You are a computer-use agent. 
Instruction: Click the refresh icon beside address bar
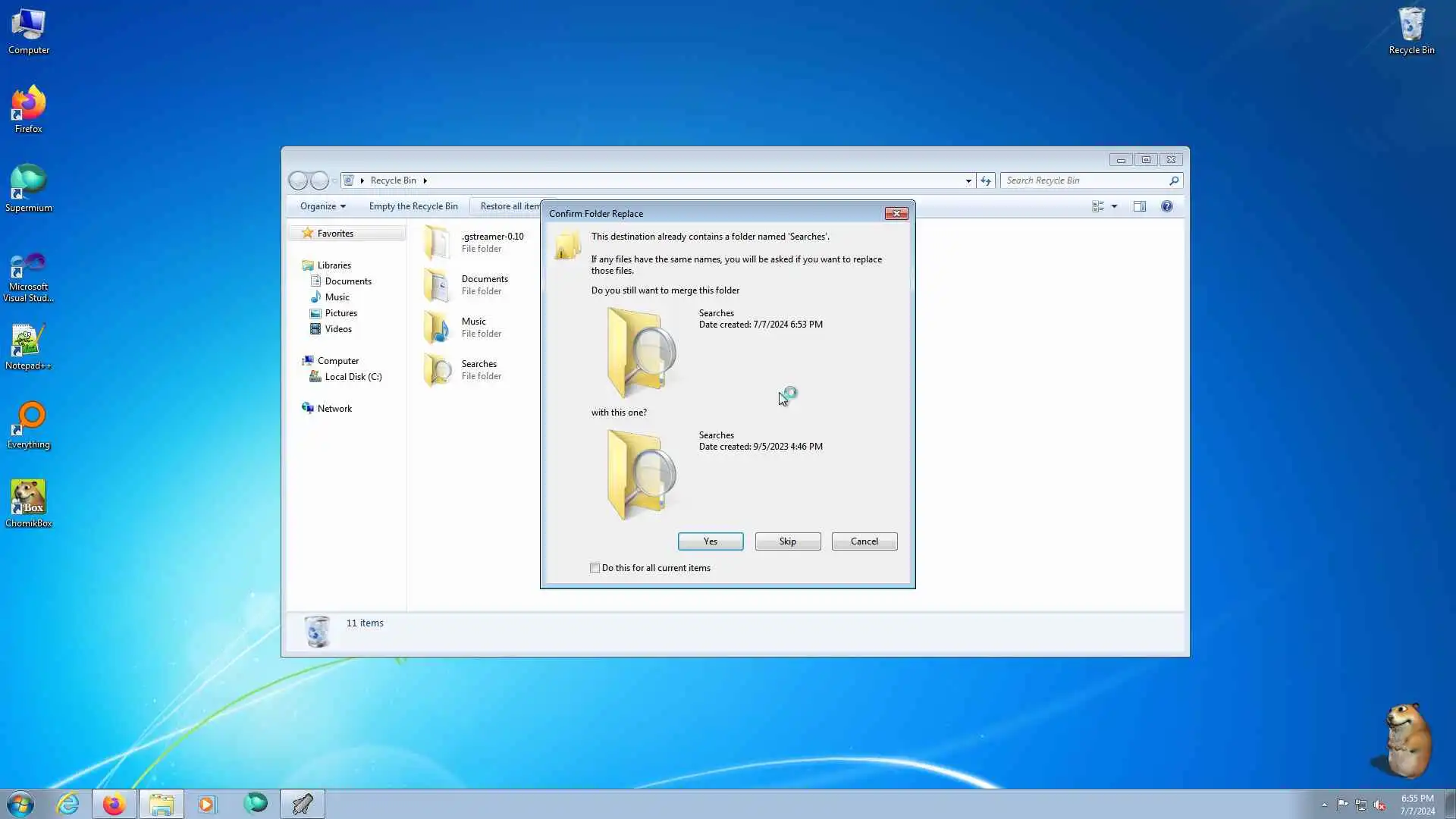pos(985,180)
